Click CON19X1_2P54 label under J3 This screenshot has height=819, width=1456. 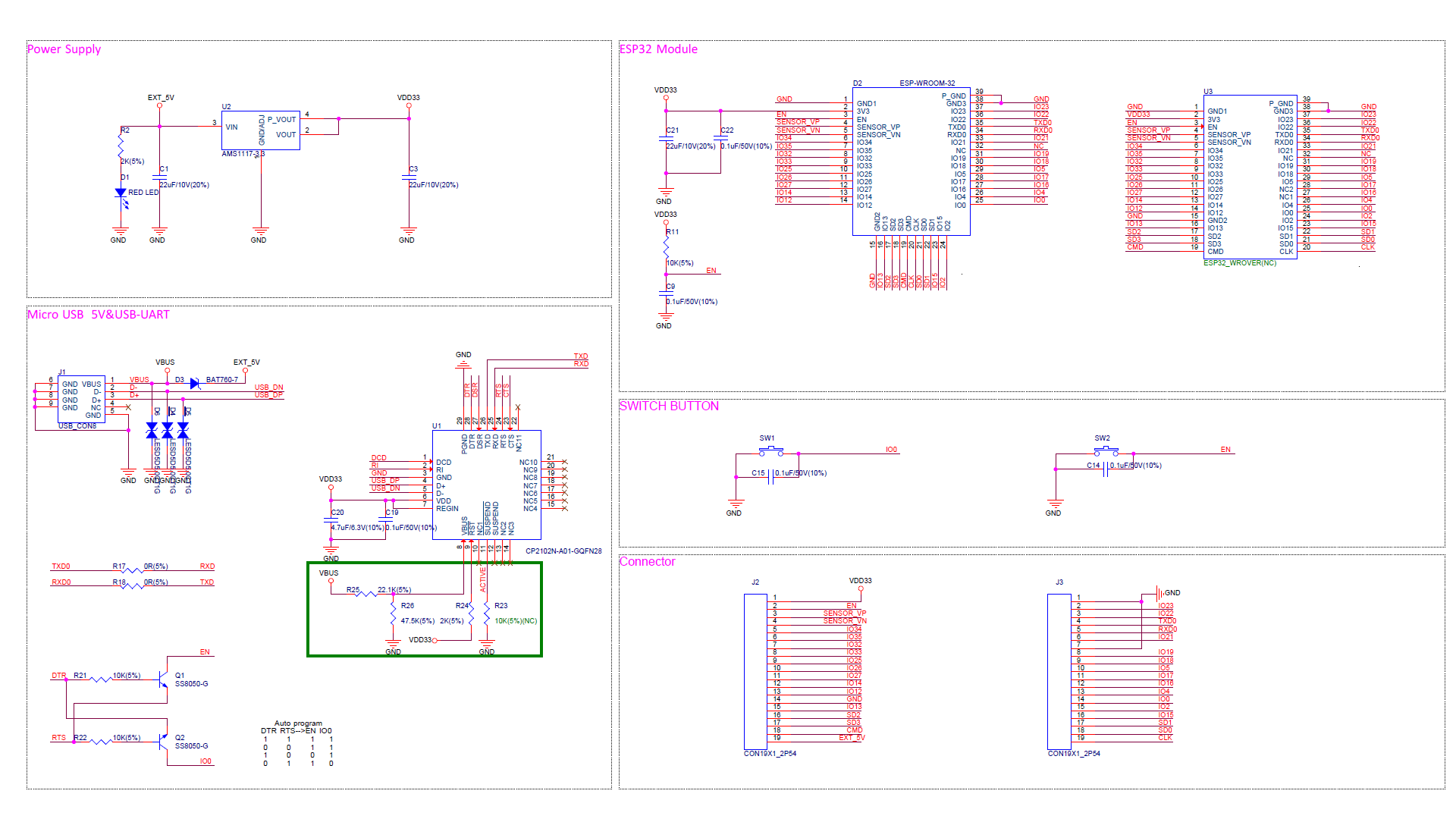click(x=1074, y=754)
